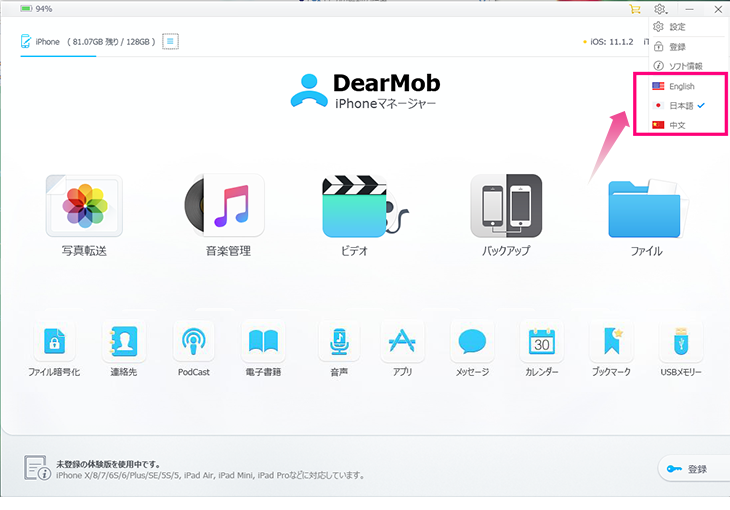Open the USBメモリー flash drive icon
Viewport: 730px width, 510px height.
tap(681, 341)
